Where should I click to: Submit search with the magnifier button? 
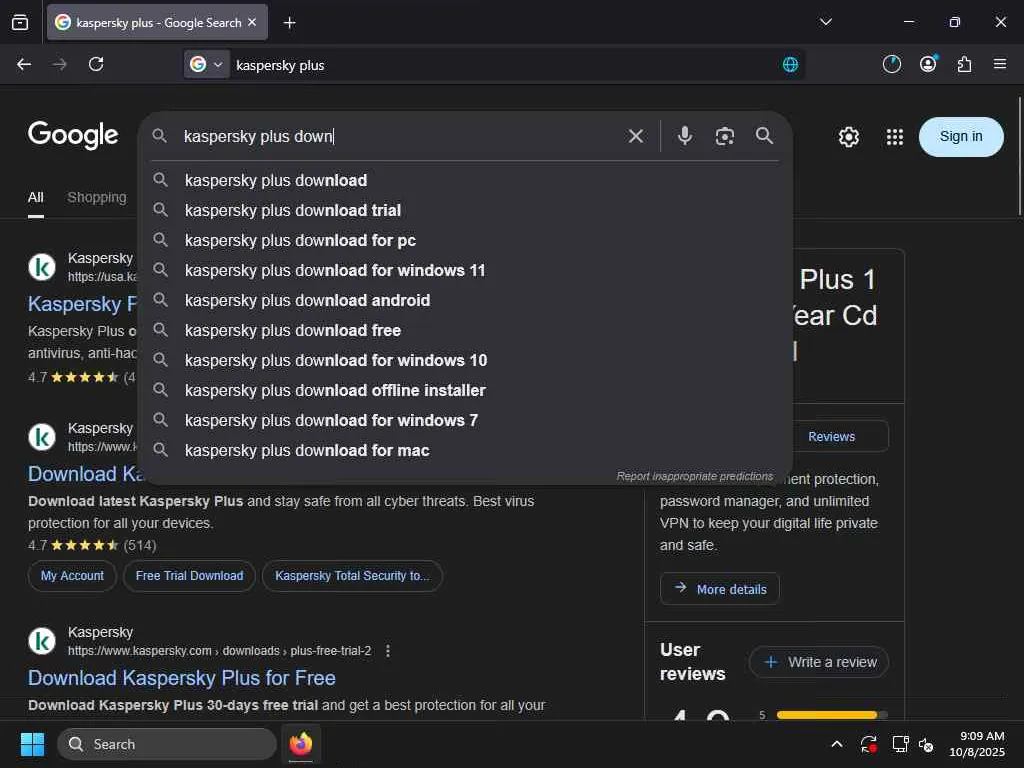(x=764, y=136)
